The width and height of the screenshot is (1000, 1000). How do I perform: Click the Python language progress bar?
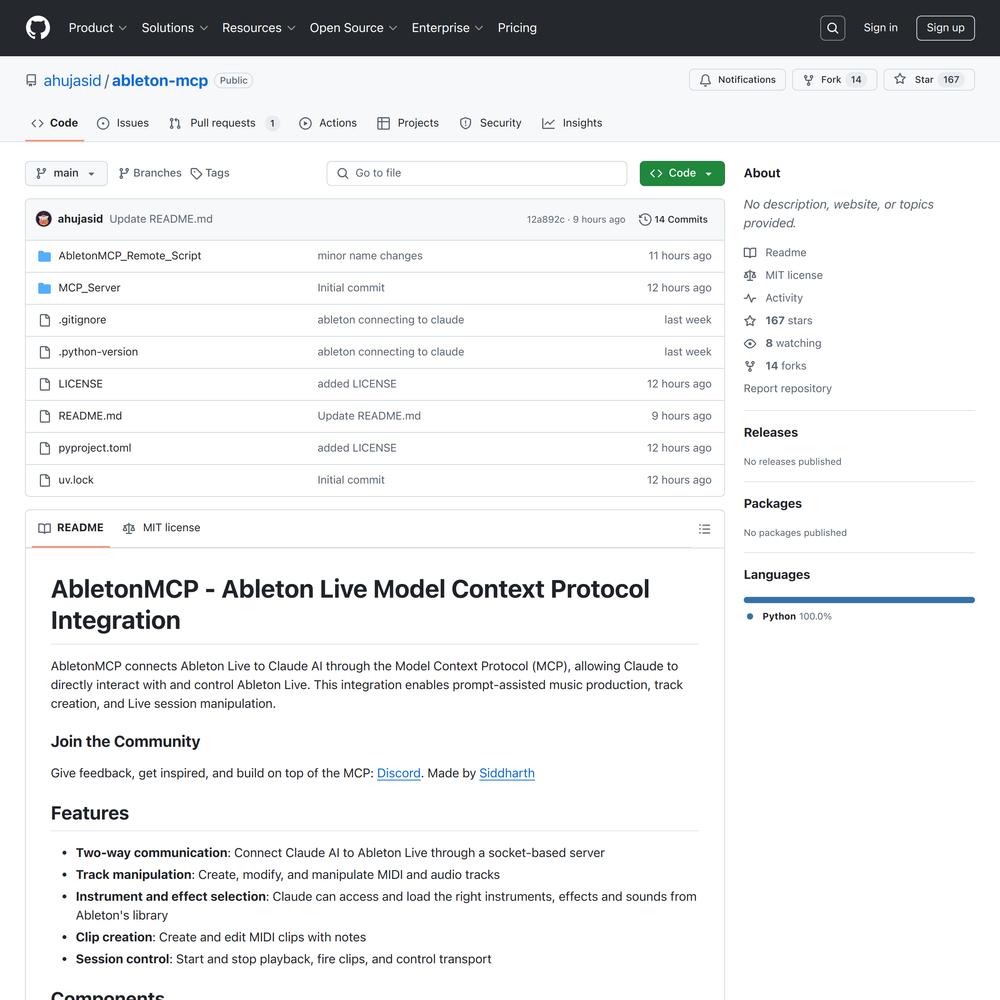click(859, 600)
